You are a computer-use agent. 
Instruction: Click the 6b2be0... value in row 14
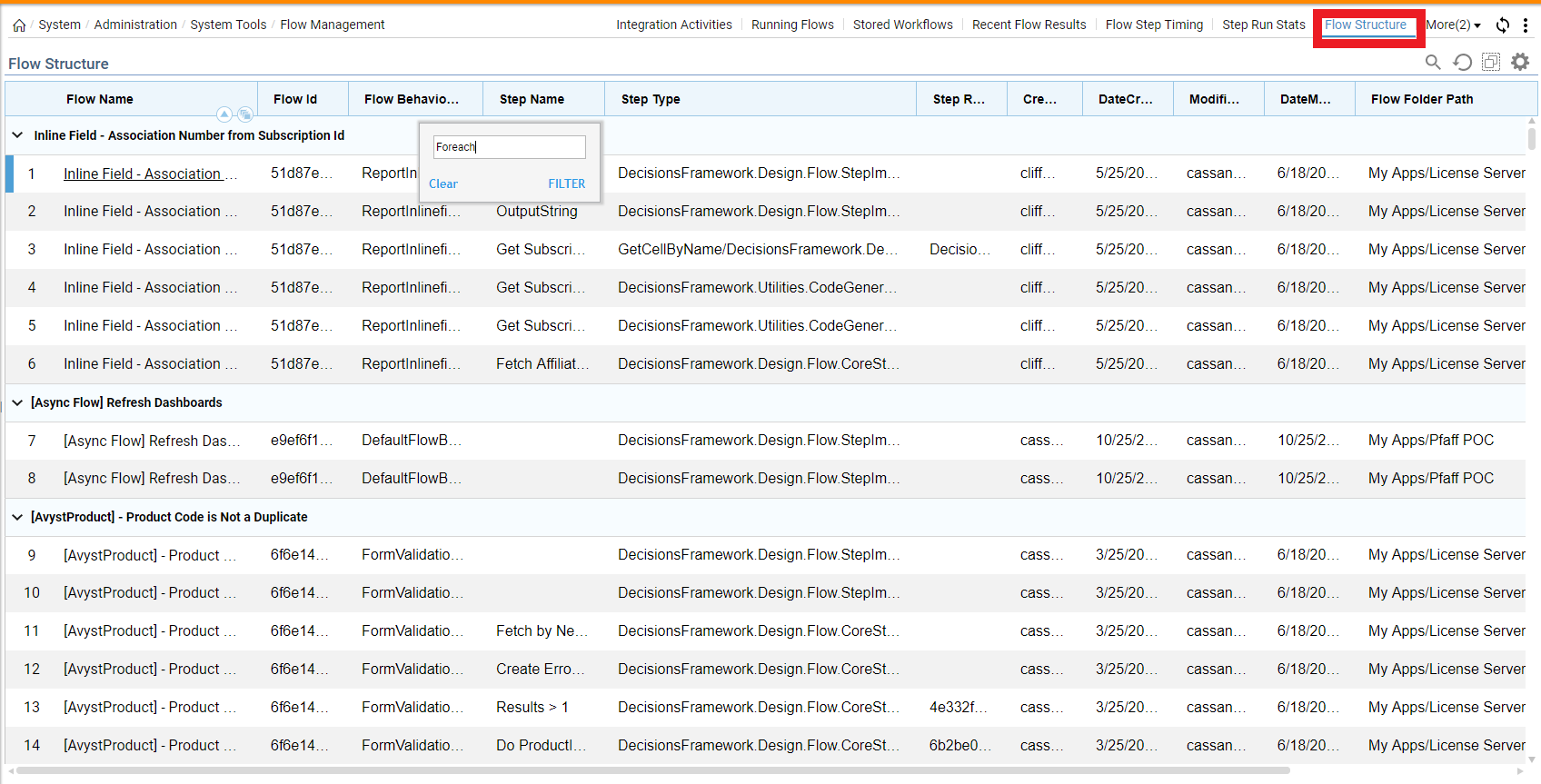coord(959,745)
